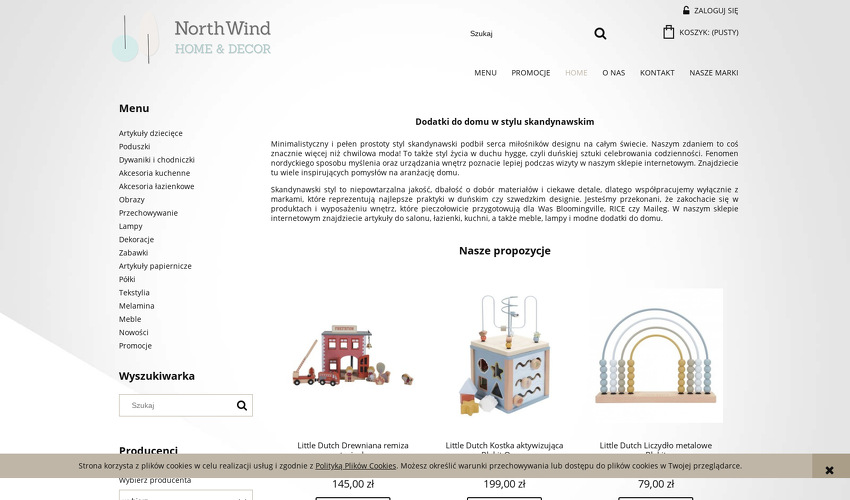Click the 145,00 zł price
Viewport: 850px width, 500px height.
coord(353,484)
